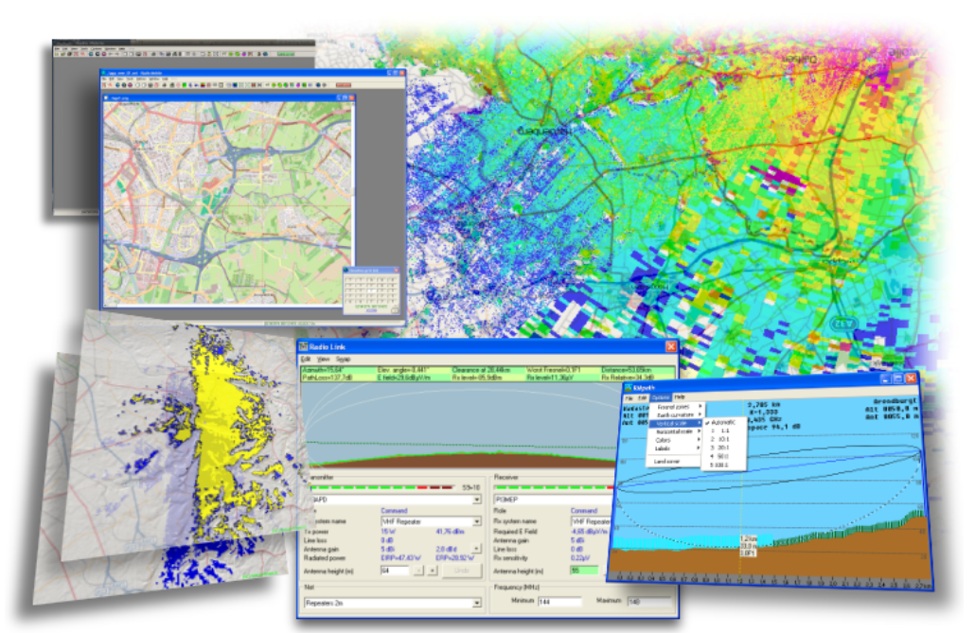Viewport: 975px width, 633px height.
Task: Expand the transmitter station name dropdown
Action: pyautogui.click(x=476, y=500)
